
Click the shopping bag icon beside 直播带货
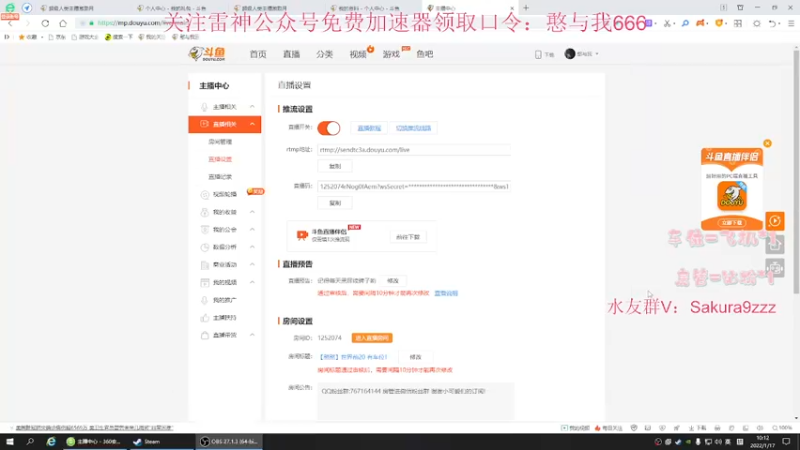click(x=205, y=335)
